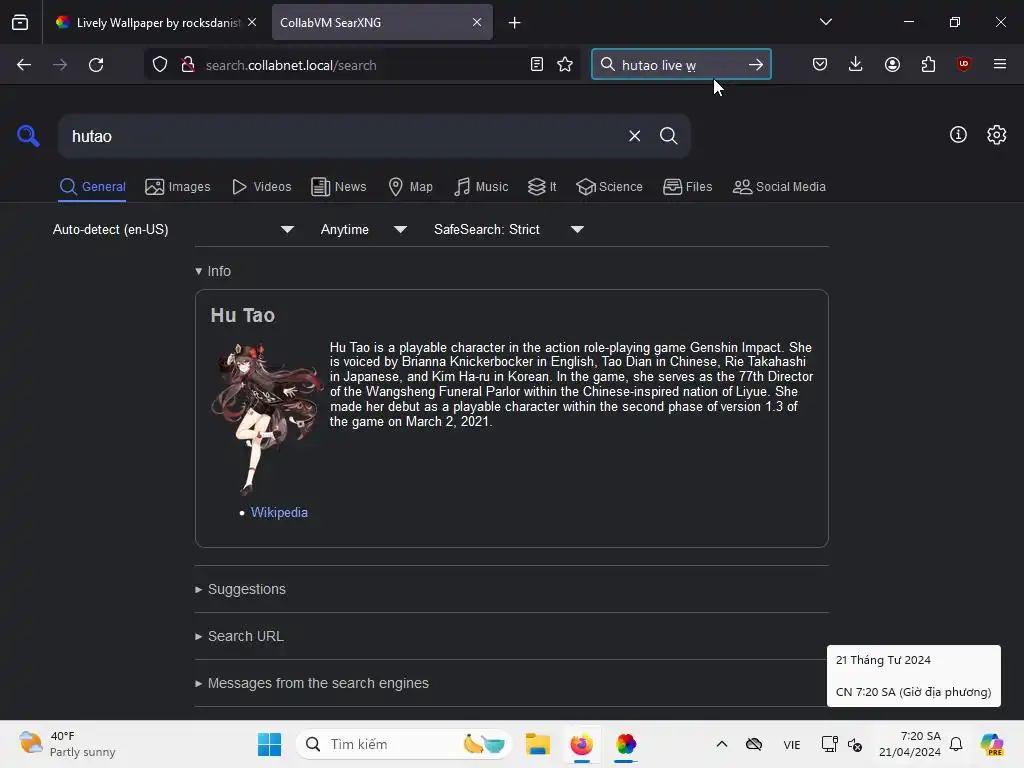Reload the current page
1024x768 pixels.
(x=96, y=65)
